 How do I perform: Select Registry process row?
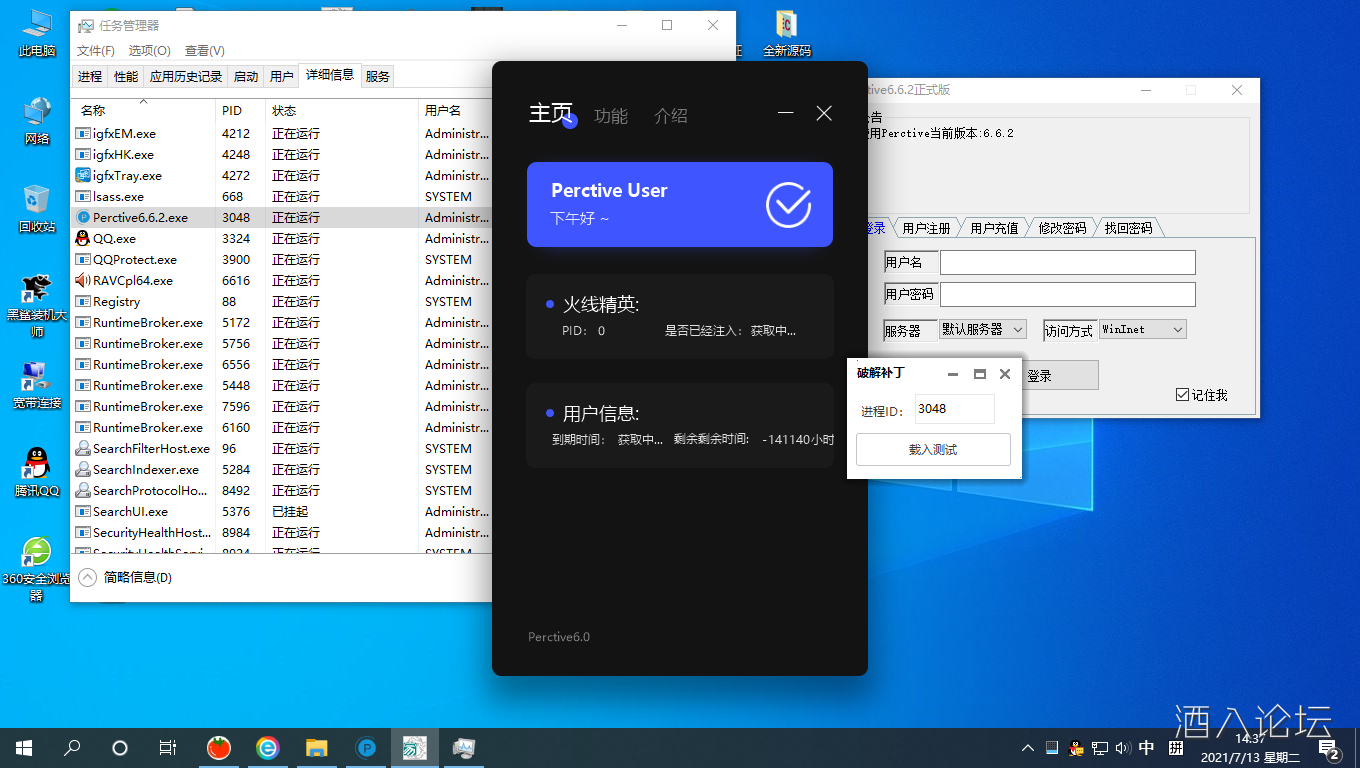[x=283, y=301]
